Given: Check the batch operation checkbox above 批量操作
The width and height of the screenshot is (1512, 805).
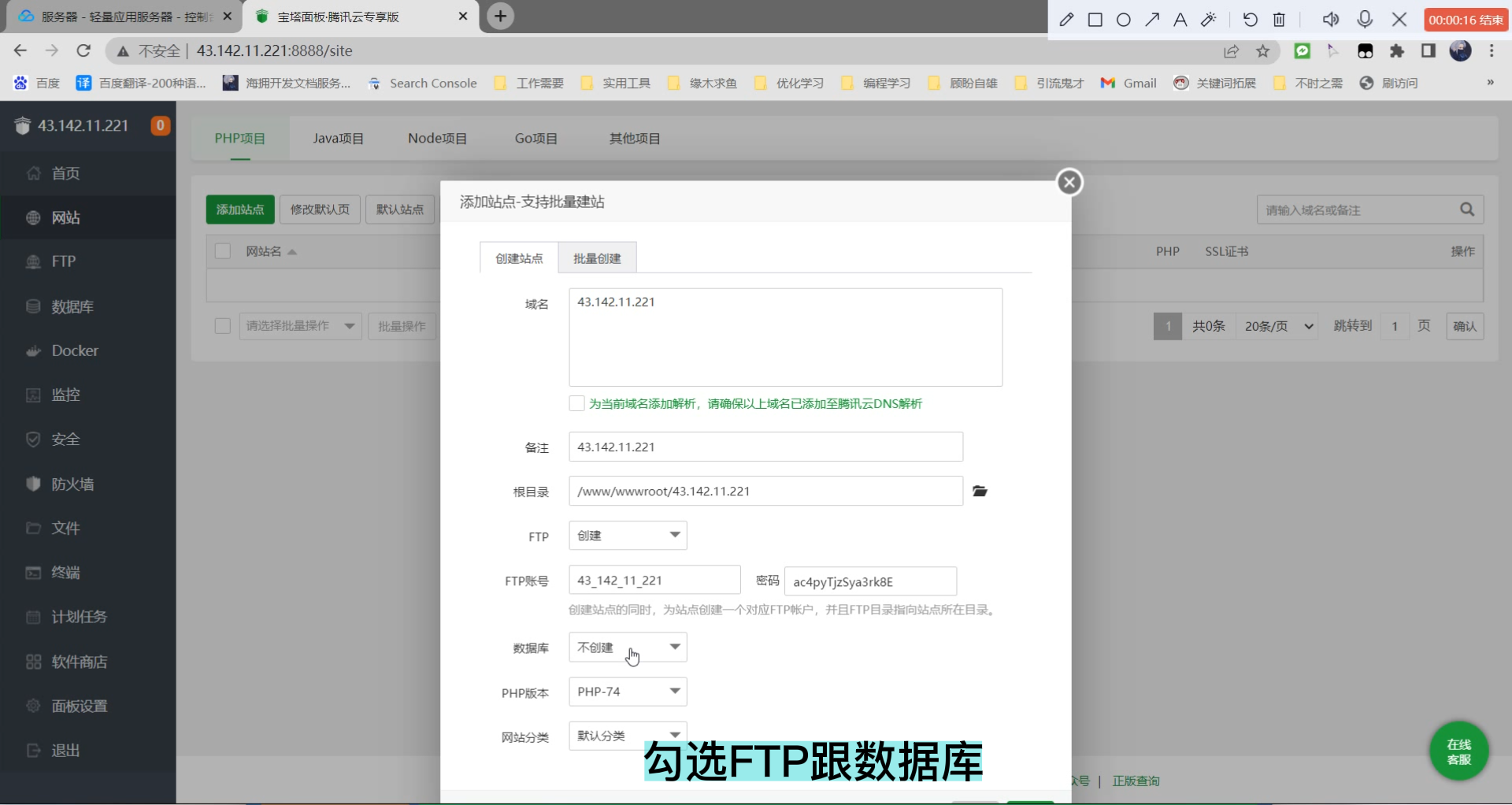Looking at the screenshot, I should (x=223, y=325).
